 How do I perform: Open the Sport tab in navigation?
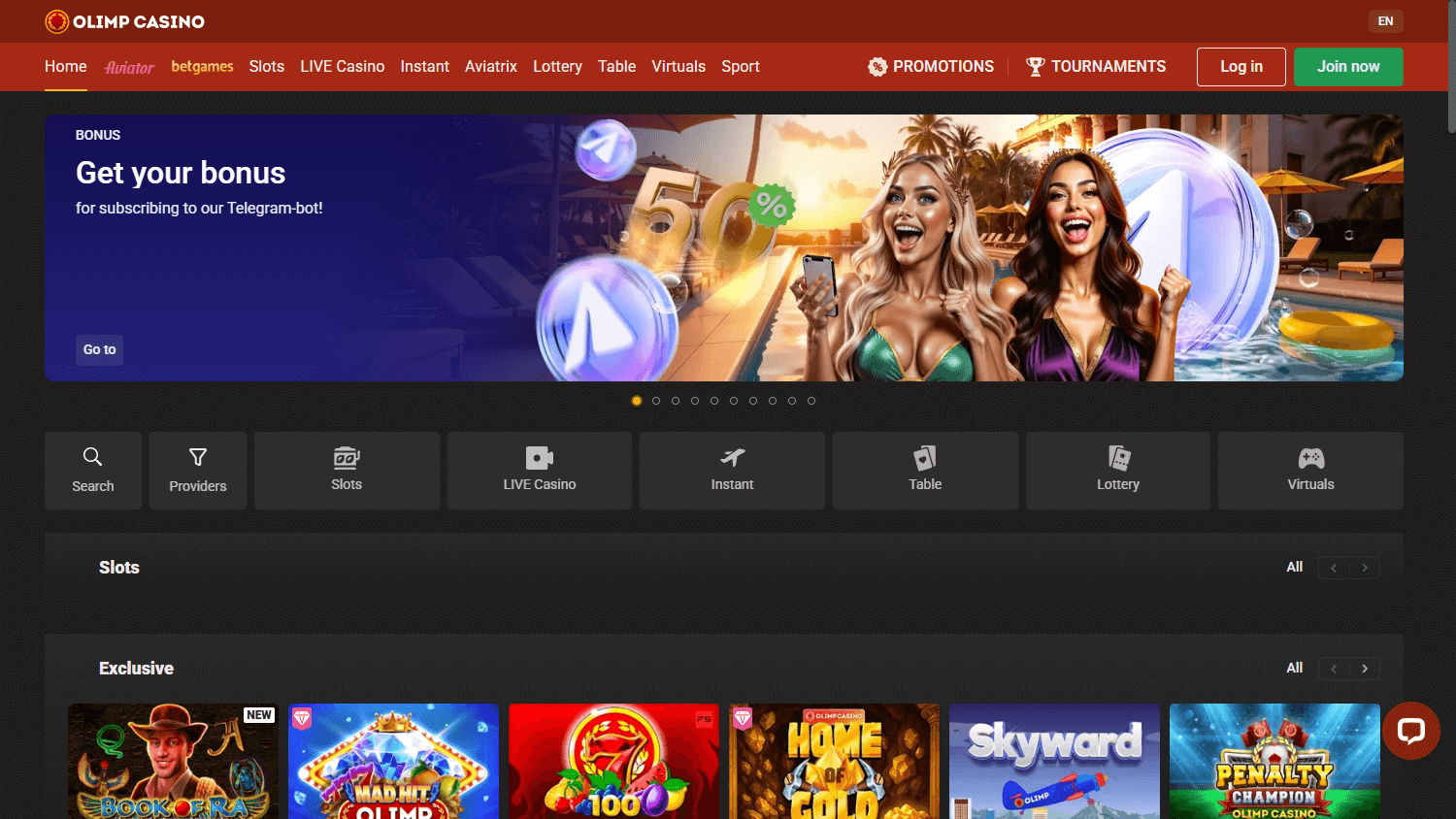(x=740, y=66)
